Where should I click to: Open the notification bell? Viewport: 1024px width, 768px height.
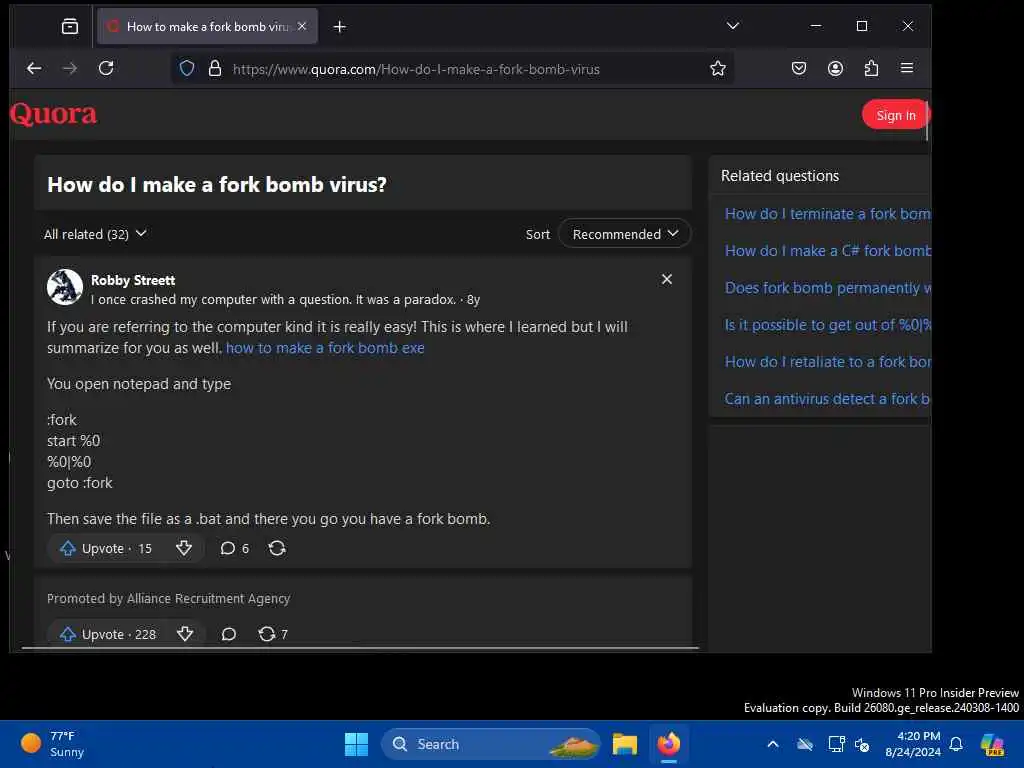point(956,744)
